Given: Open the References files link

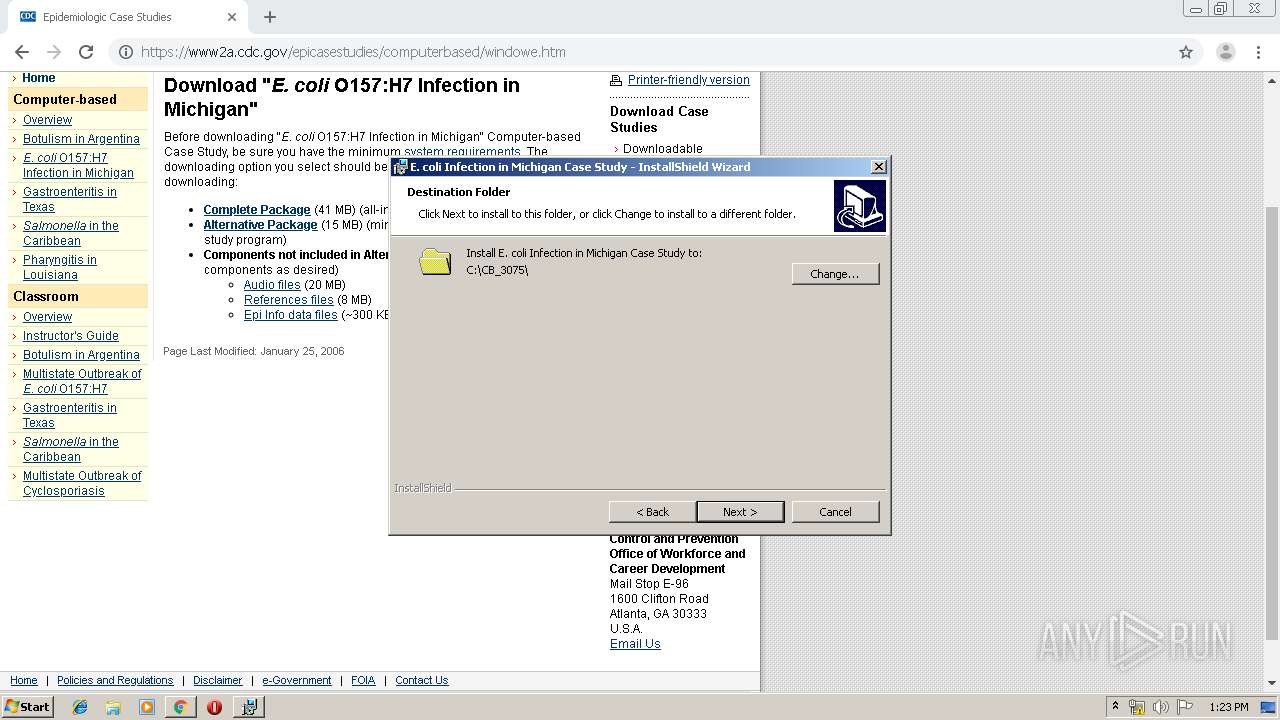Looking at the screenshot, I should coord(289,300).
